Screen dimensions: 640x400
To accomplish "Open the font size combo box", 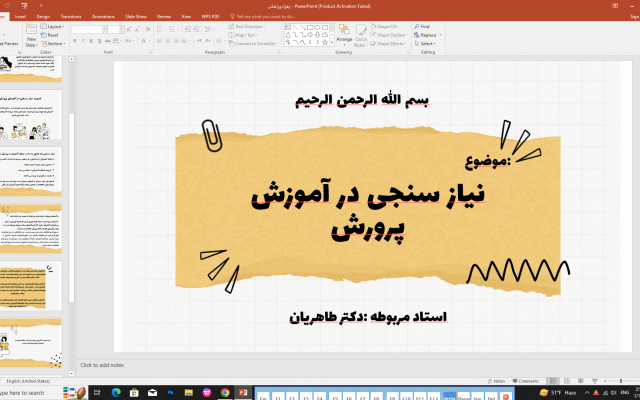I will click(116, 29).
